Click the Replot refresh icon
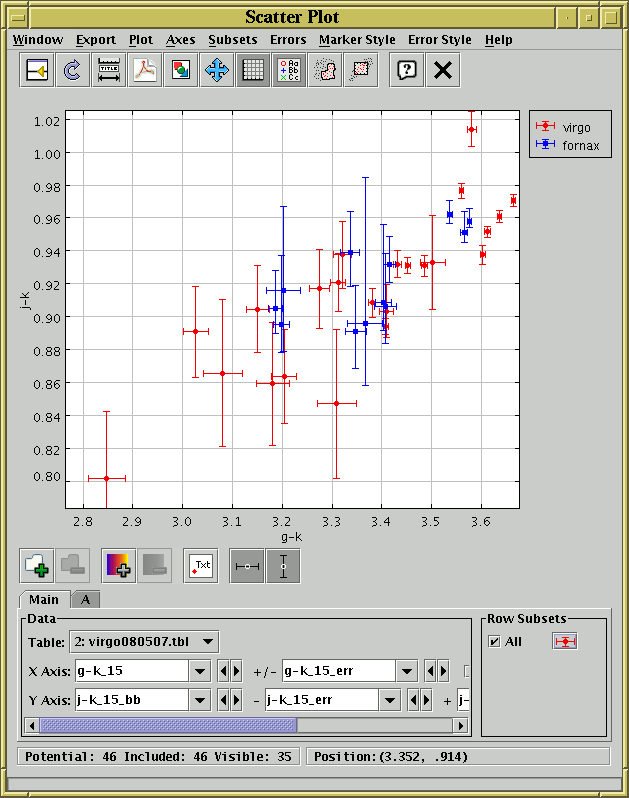Viewport: 629px width, 798px height. pos(71,70)
